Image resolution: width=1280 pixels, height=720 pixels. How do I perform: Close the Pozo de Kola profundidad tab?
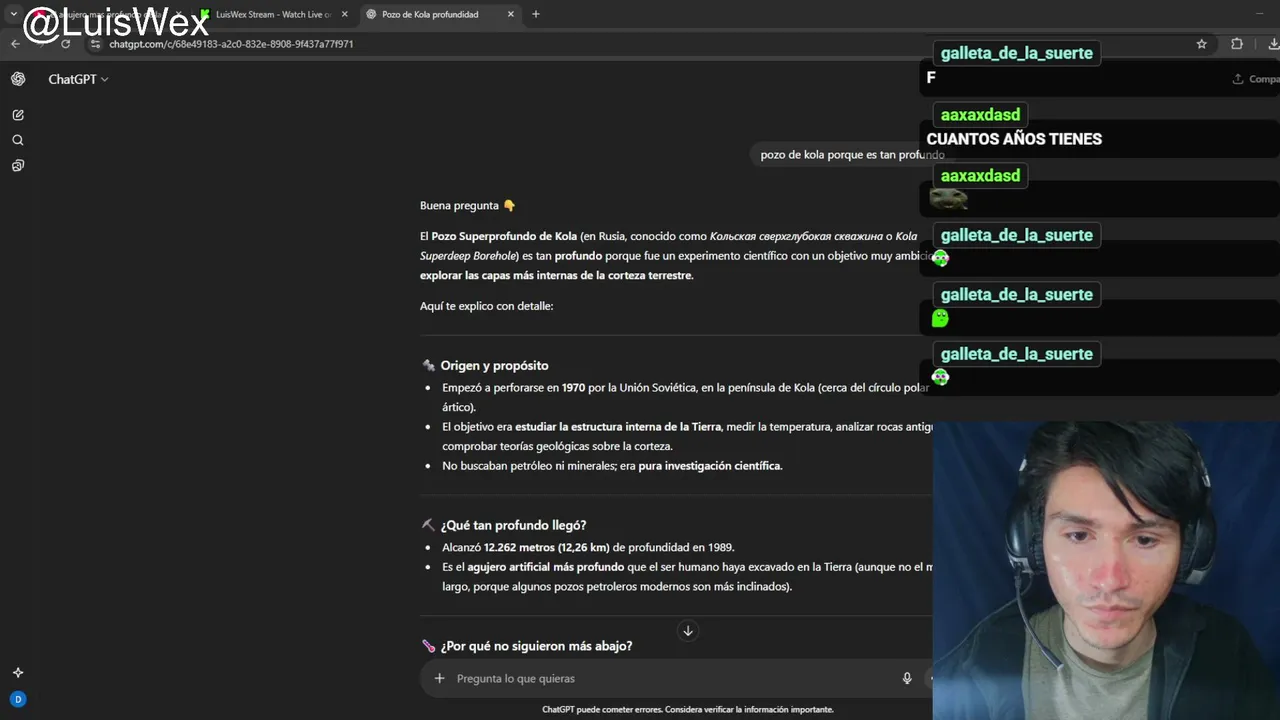[x=511, y=14]
